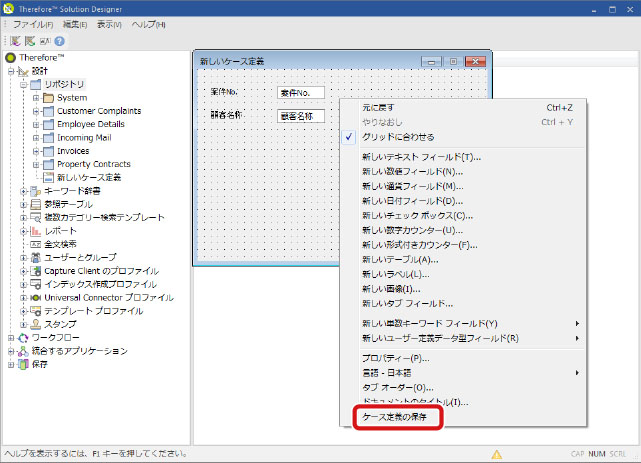Click the ユーザーとグループ icon
The height and width of the screenshot is (463, 641).
pos(35,257)
